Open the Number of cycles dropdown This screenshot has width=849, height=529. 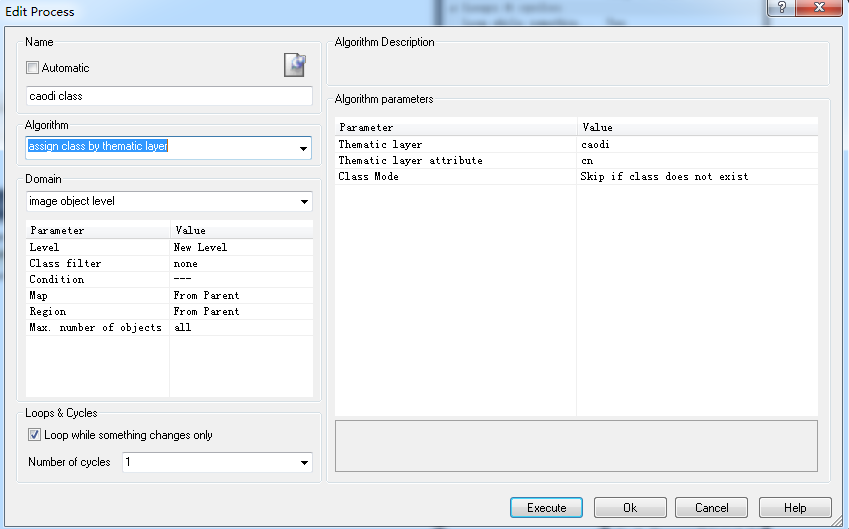point(304,462)
